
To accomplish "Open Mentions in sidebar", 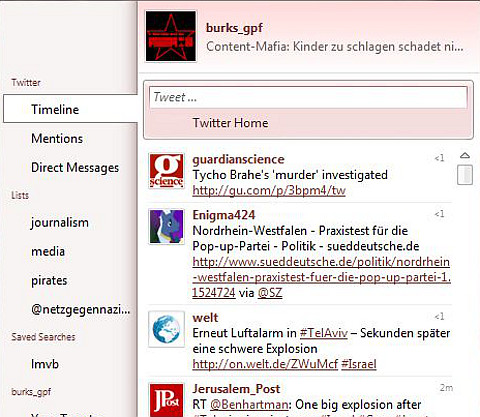I will pyautogui.click(x=57, y=138).
